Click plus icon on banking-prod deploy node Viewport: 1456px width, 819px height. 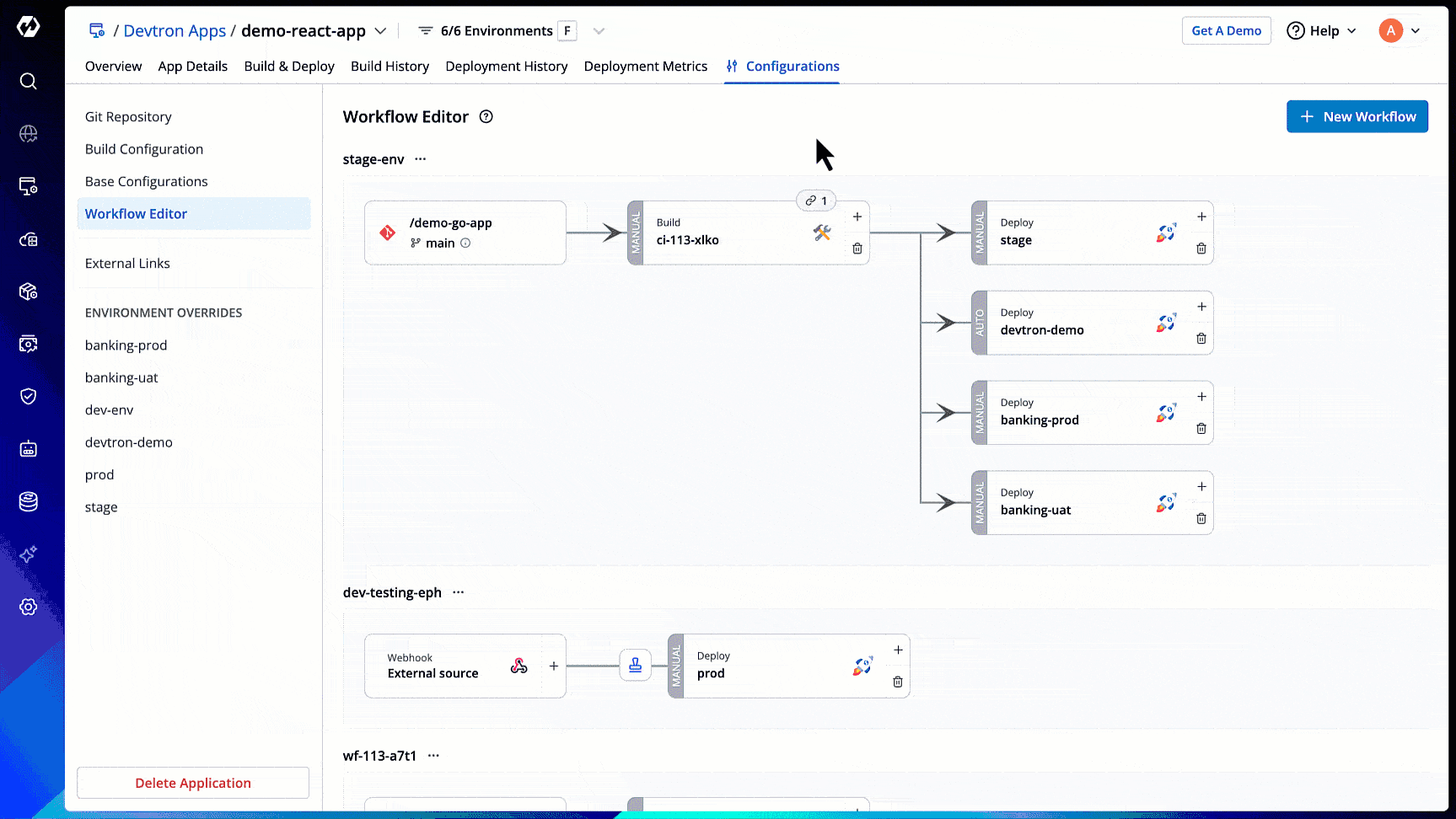coord(1201,397)
